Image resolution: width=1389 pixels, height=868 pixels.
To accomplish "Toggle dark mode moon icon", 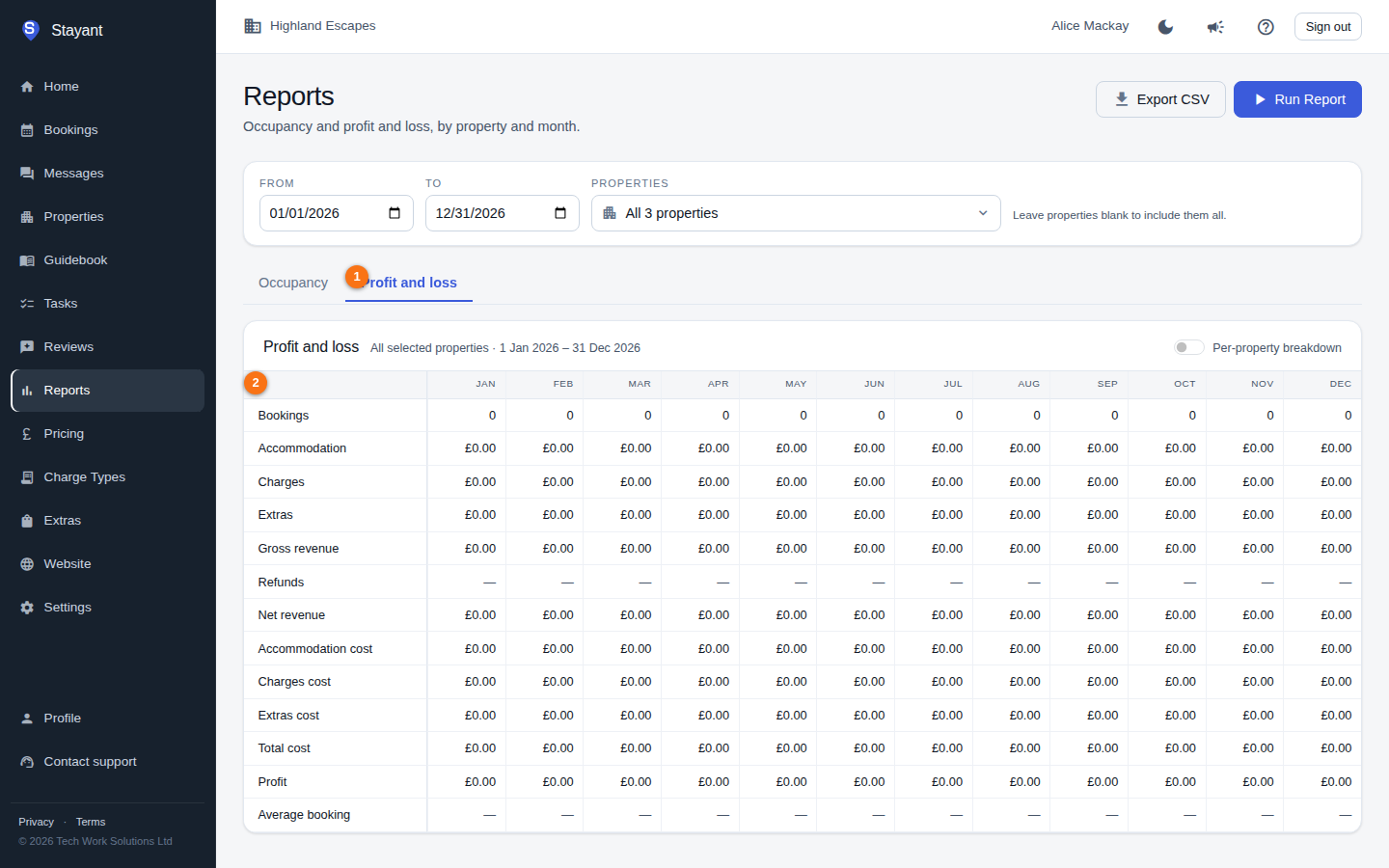I will [1165, 27].
